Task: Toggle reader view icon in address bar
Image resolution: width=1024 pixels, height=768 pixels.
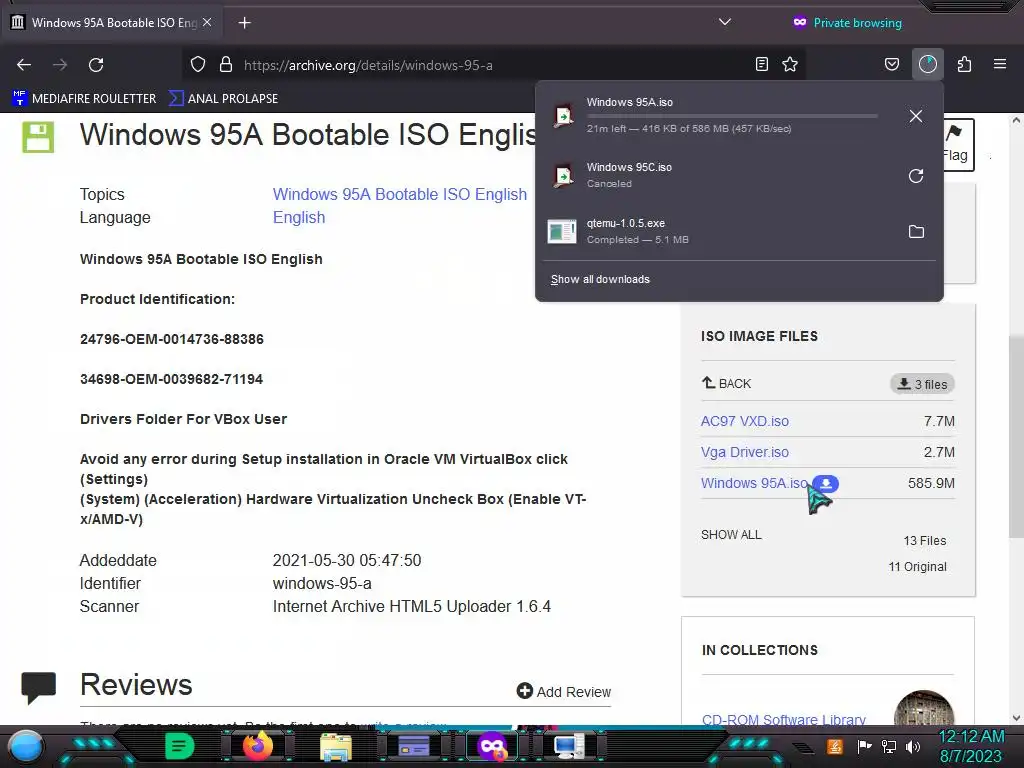Action: (x=761, y=65)
